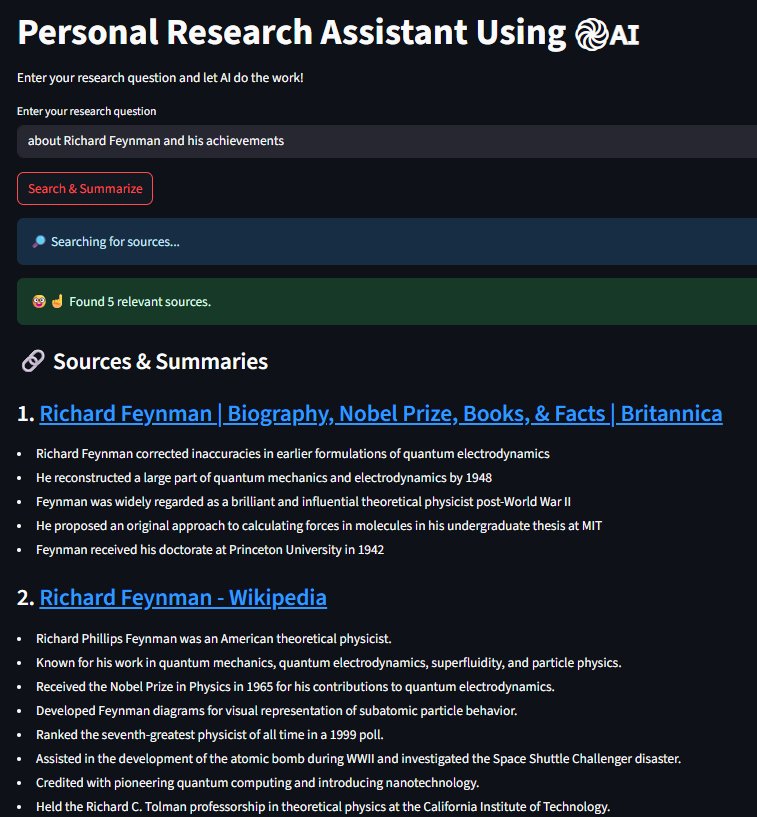Select the bullet 'Developed Feynman diagrams'

(277, 711)
